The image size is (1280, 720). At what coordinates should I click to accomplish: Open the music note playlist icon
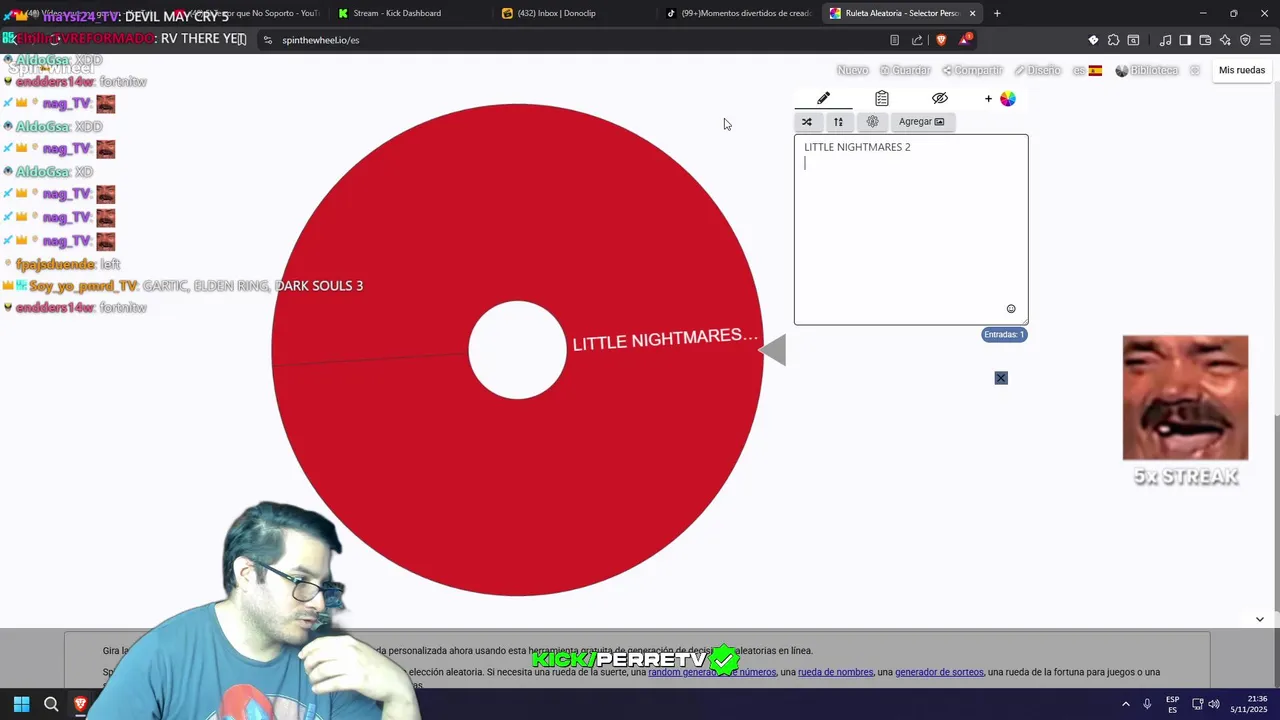tap(1165, 40)
